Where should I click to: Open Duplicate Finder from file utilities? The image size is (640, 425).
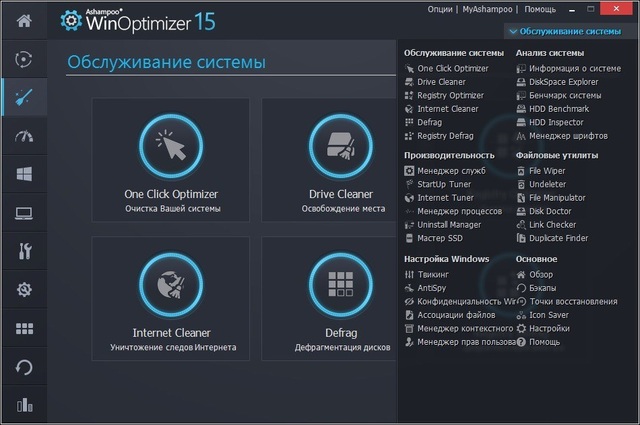click(x=558, y=238)
